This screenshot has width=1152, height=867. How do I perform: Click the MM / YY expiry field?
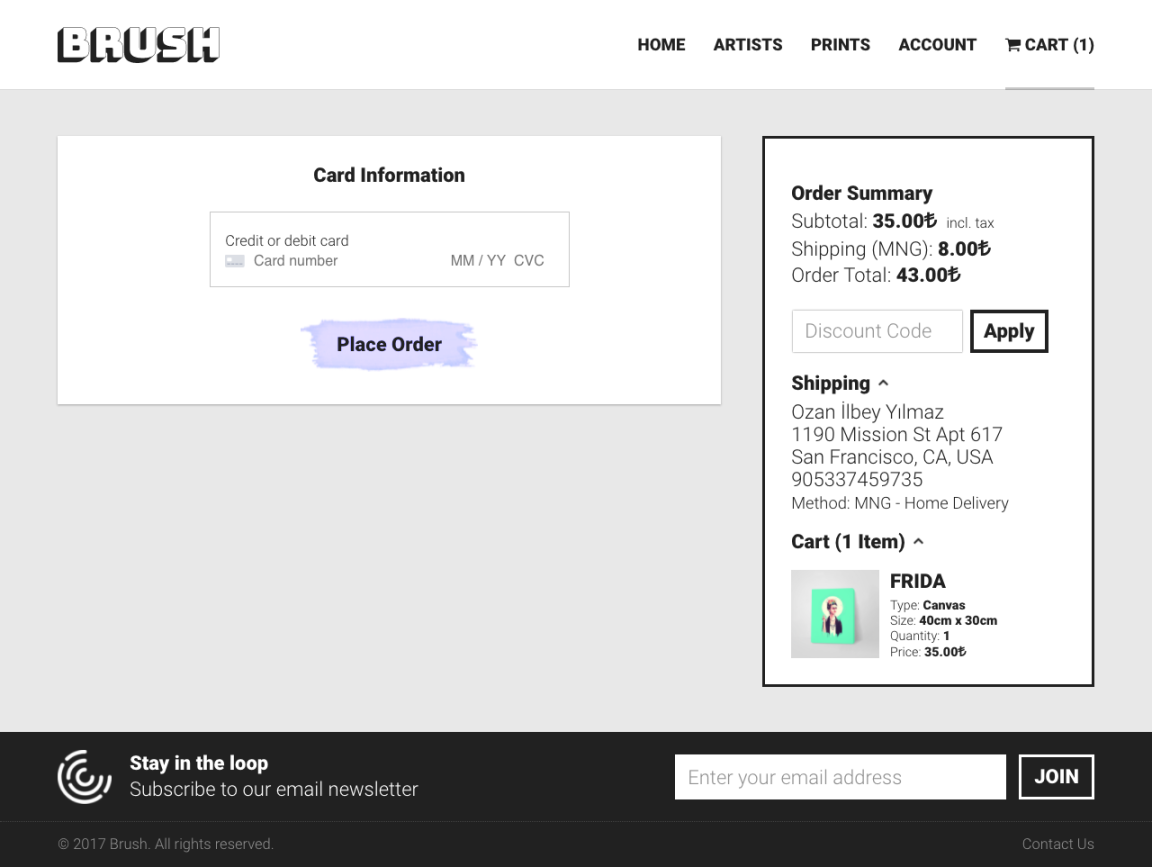pos(478,261)
